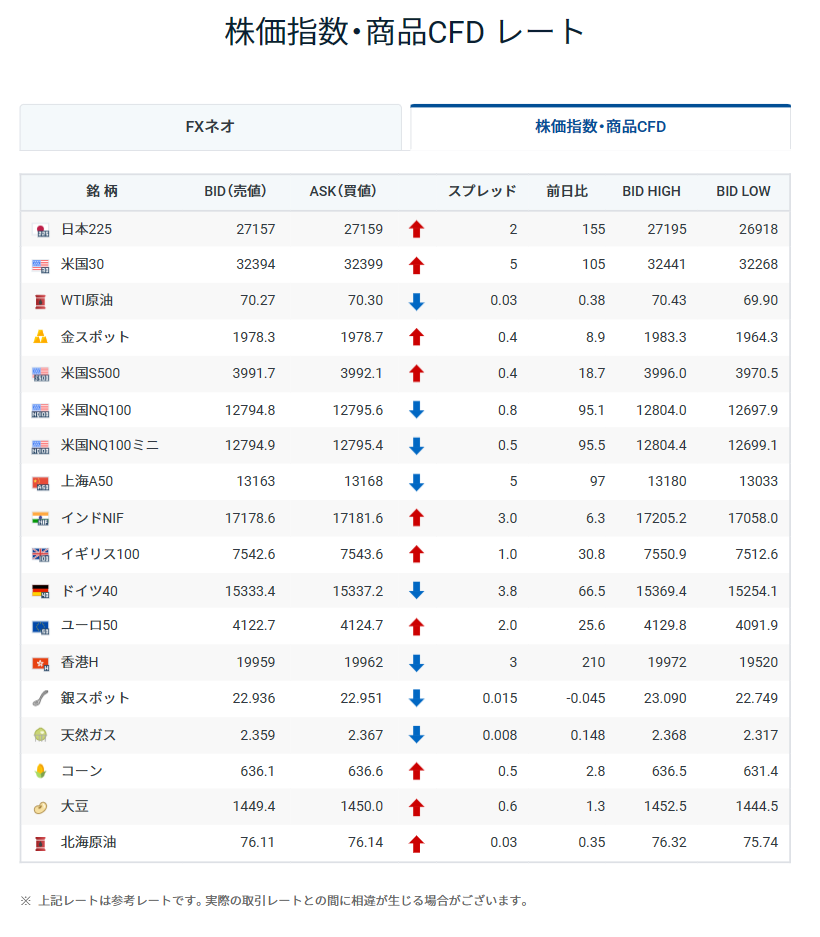Viewport: 820px width, 937px height.
Task: Select the 株価指数・商品CFD tab
Action: (601, 127)
